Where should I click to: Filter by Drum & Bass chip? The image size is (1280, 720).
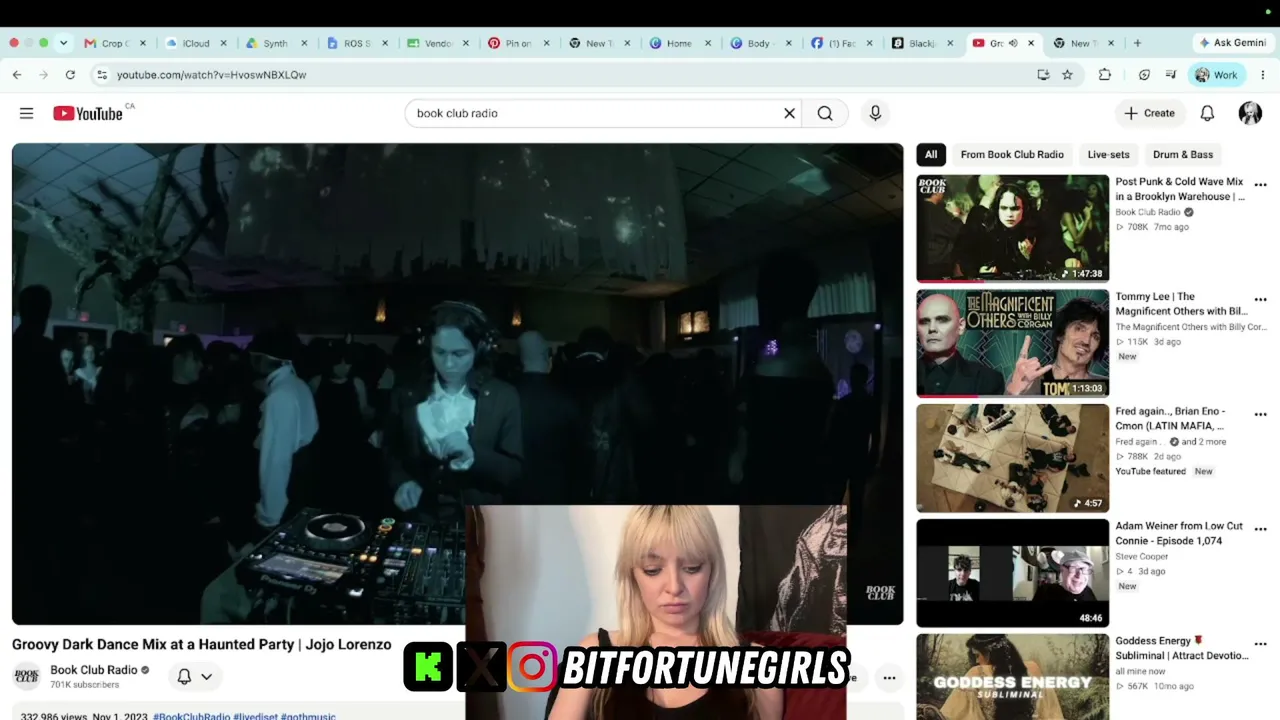coord(1183,155)
